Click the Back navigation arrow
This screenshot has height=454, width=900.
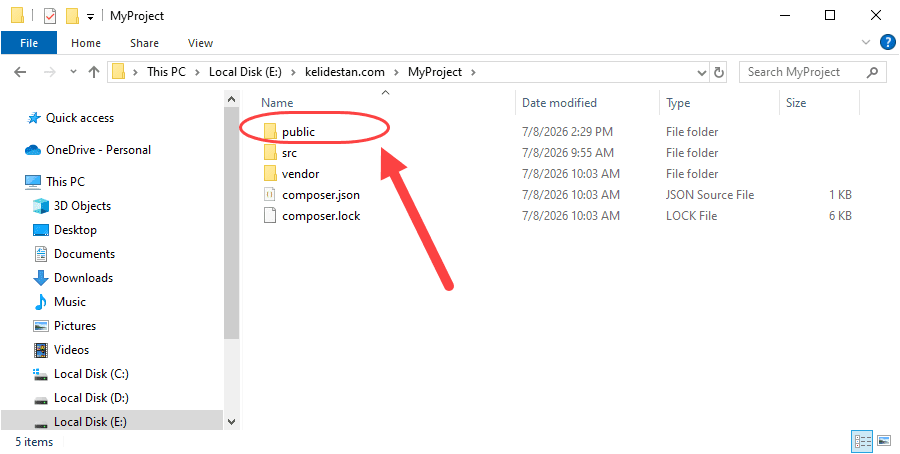(x=20, y=72)
